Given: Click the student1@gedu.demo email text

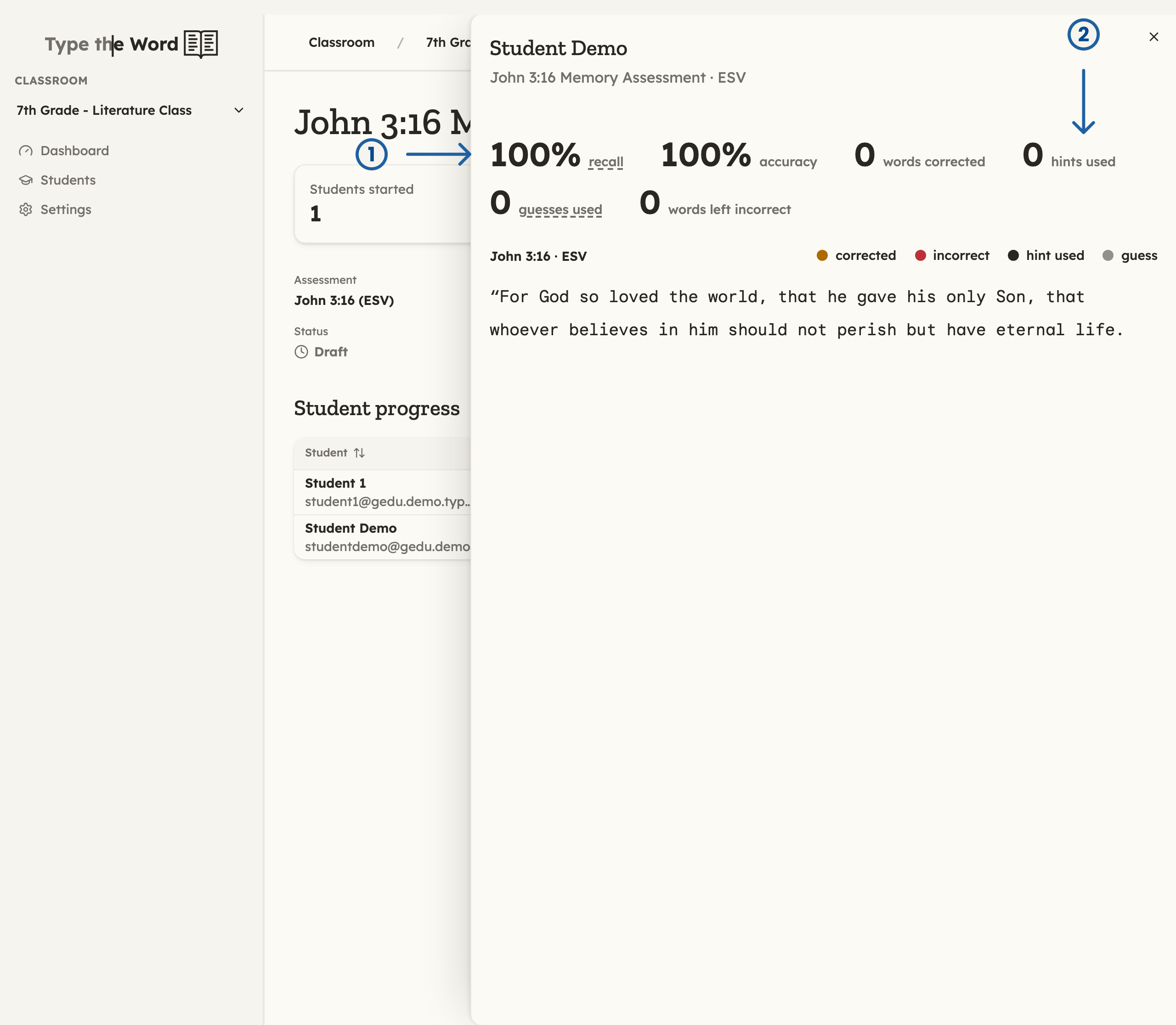Looking at the screenshot, I should click(387, 501).
